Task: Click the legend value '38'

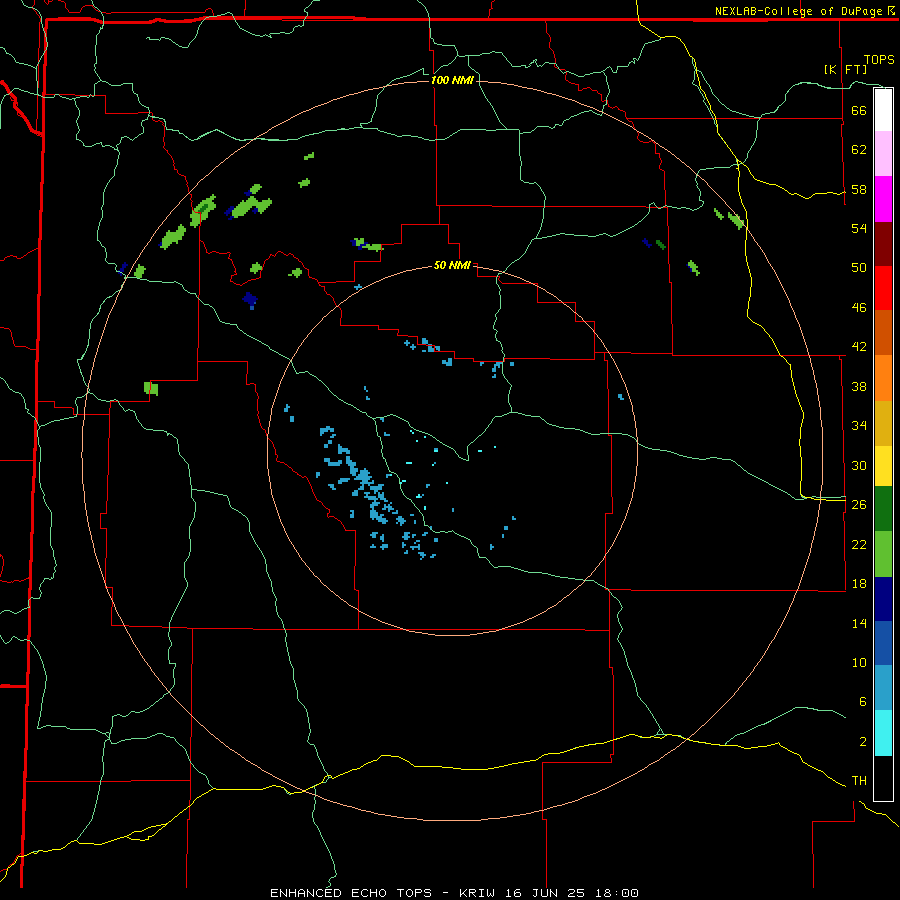Action: [859, 386]
